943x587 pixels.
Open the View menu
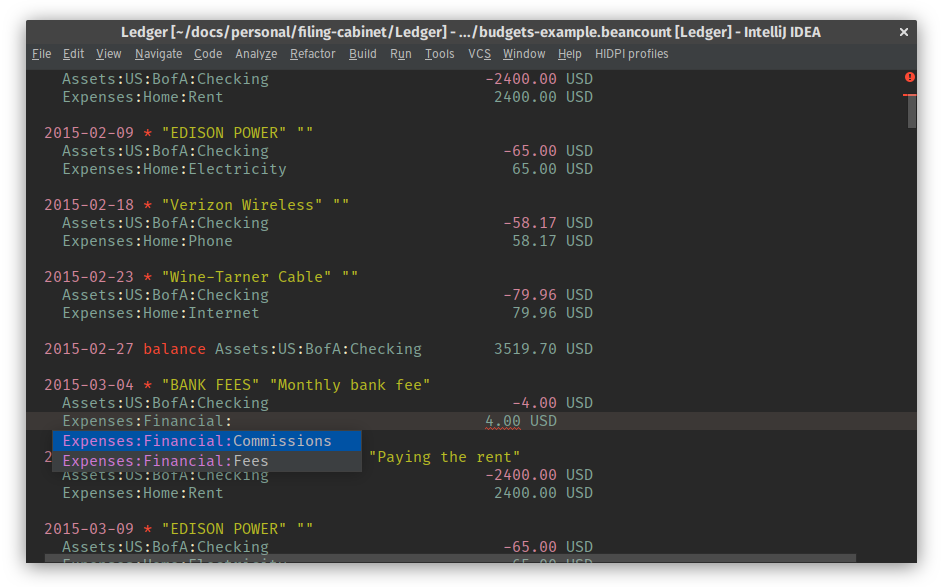109,54
